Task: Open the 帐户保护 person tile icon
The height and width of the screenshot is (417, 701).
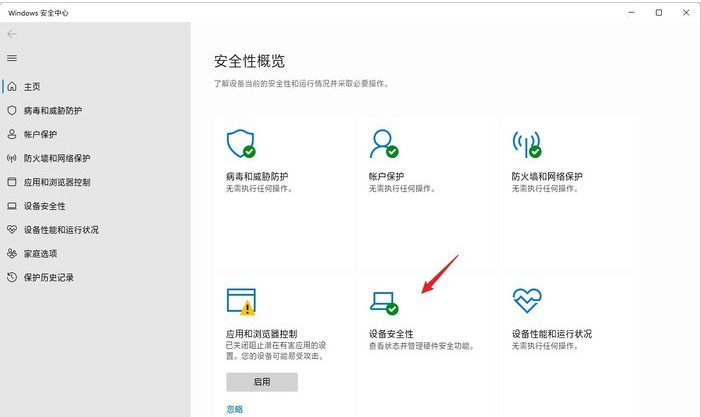Action: click(384, 143)
